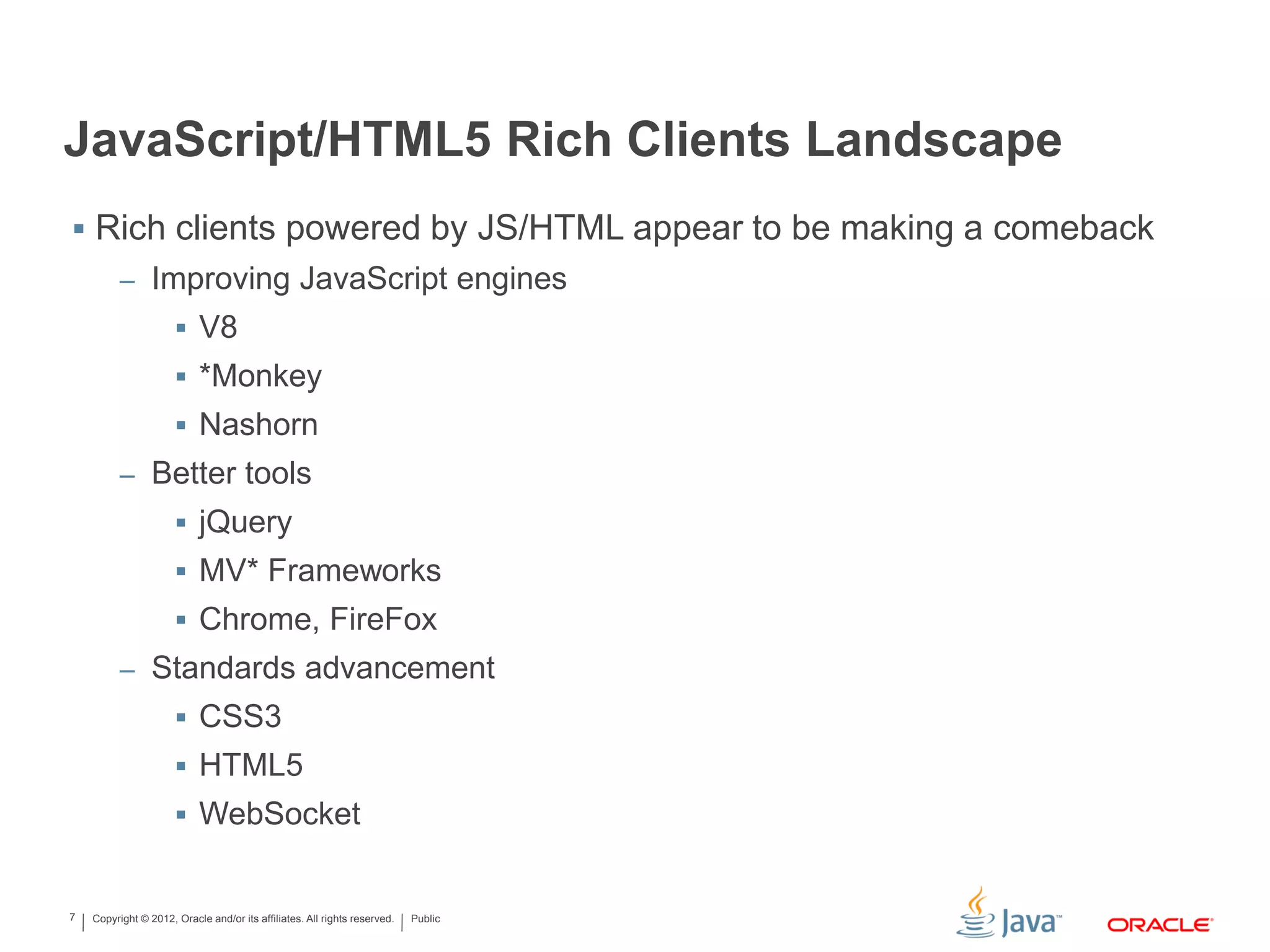Click the Better tools heading
1270x952 pixels.
pyautogui.click(x=231, y=473)
